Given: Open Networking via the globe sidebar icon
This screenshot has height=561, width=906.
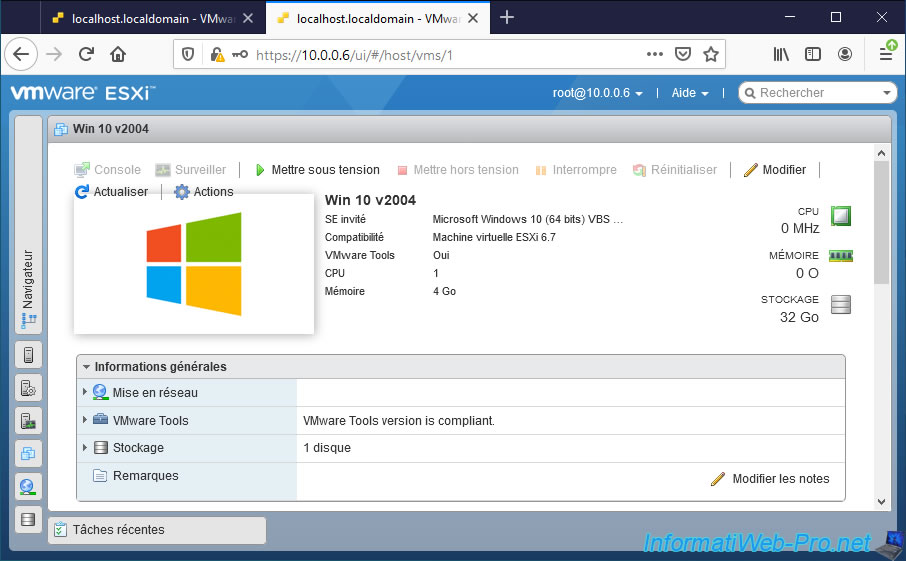Looking at the screenshot, I should pyautogui.click(x=28, y=487).
